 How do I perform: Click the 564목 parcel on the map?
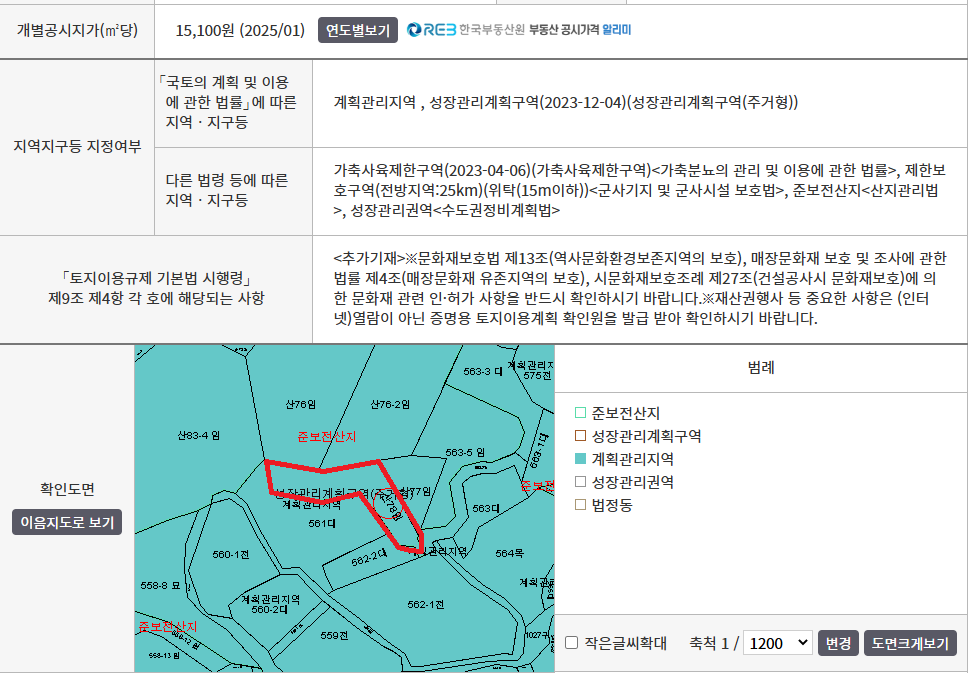(509, 553)
